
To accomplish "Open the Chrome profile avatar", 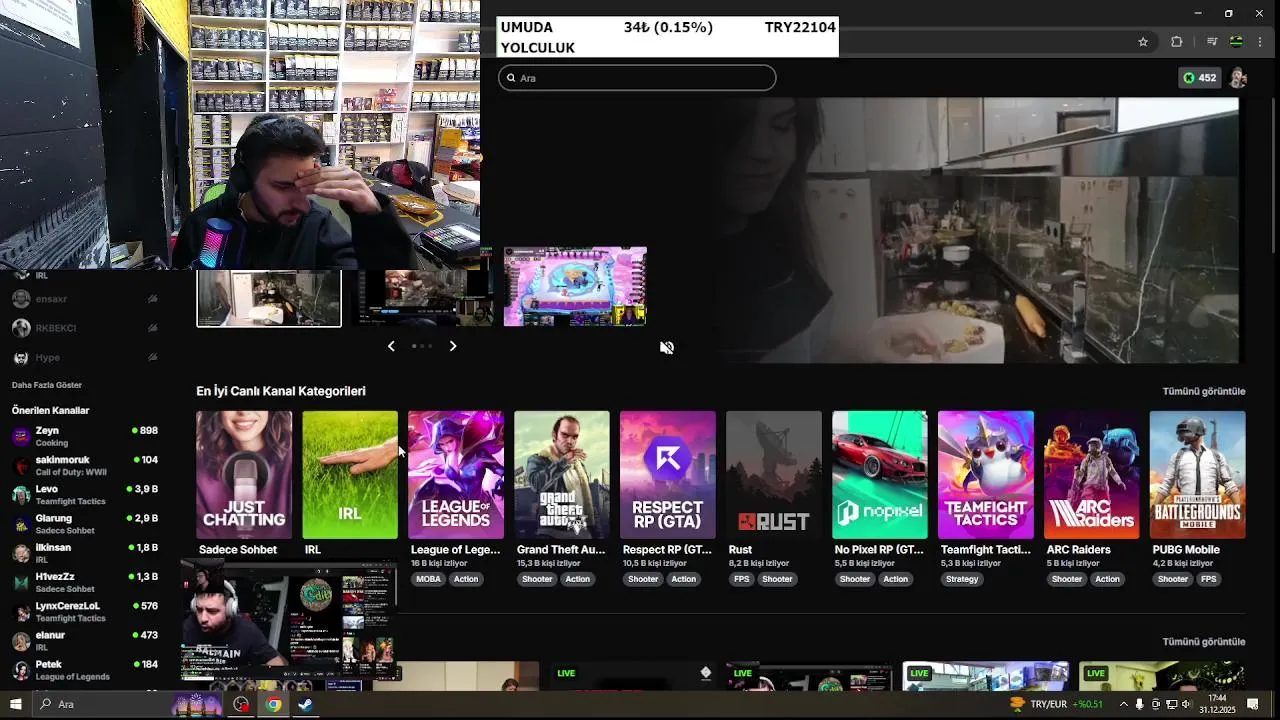I will click(x=1236, y=42).
